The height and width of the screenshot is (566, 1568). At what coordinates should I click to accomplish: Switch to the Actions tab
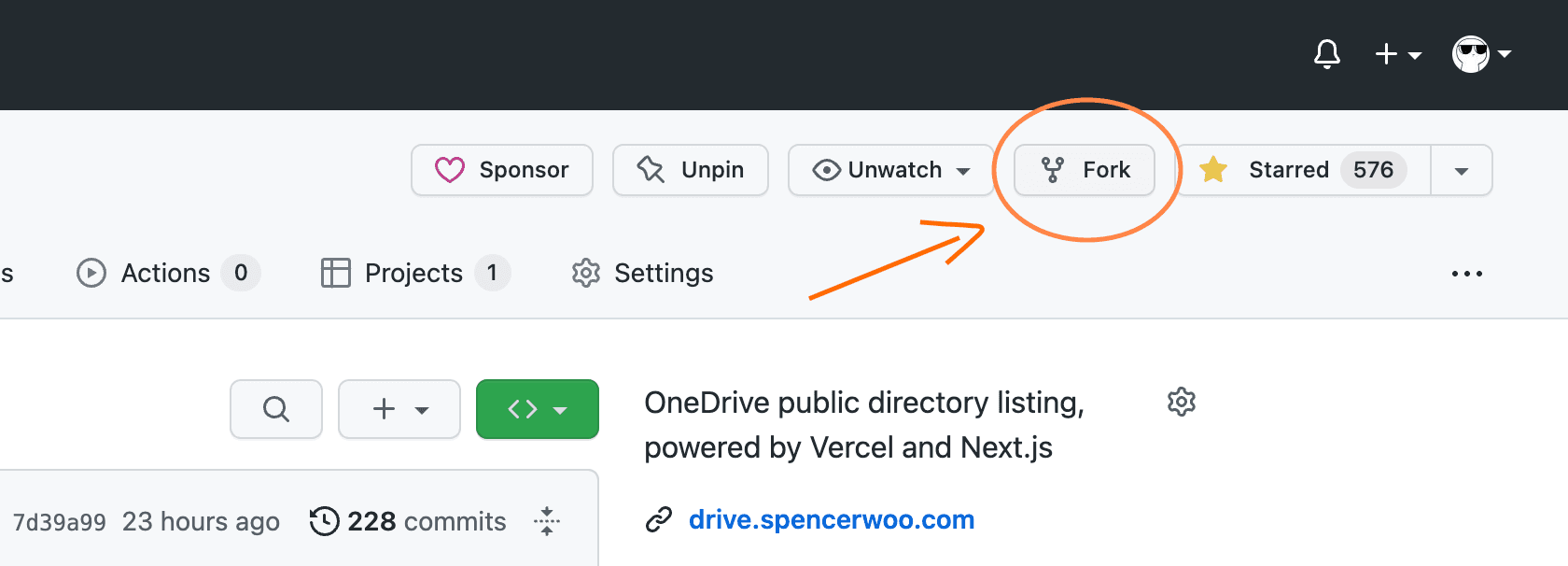164,273
